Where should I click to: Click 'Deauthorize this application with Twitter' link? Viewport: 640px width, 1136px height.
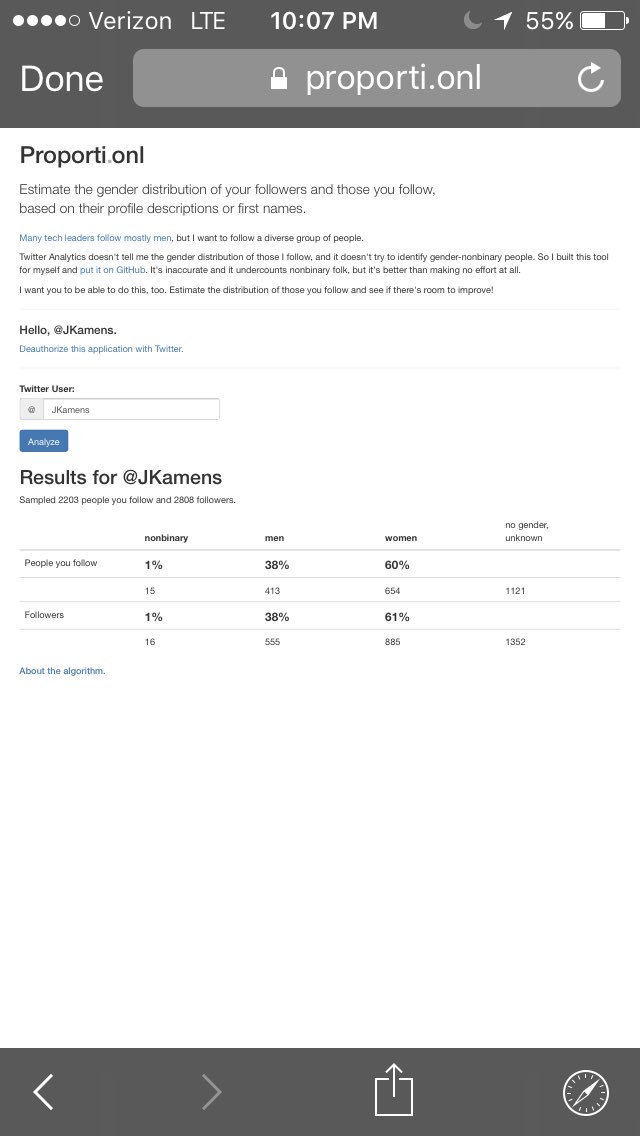pyautogui.click(x=101, y=348)
